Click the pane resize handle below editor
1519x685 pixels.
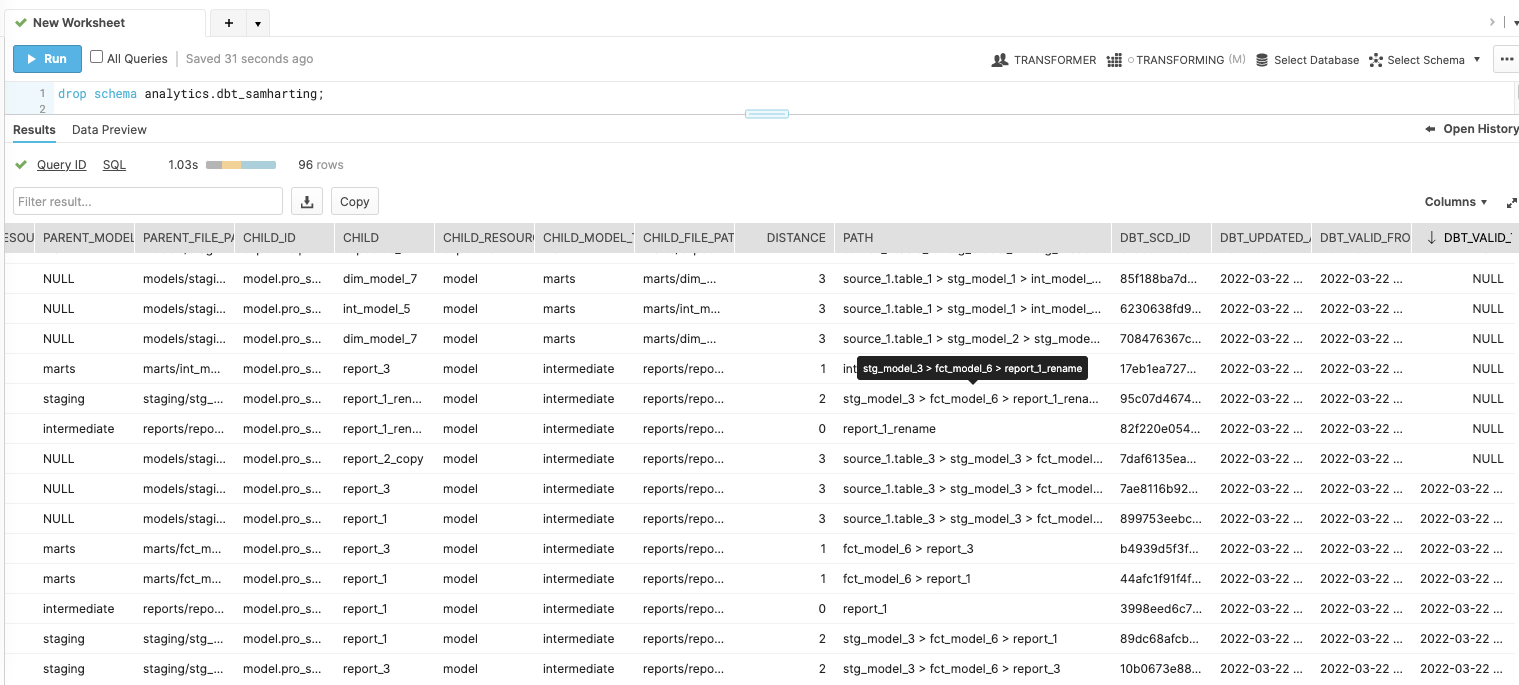pyautogui.click(x=767, y=114)
